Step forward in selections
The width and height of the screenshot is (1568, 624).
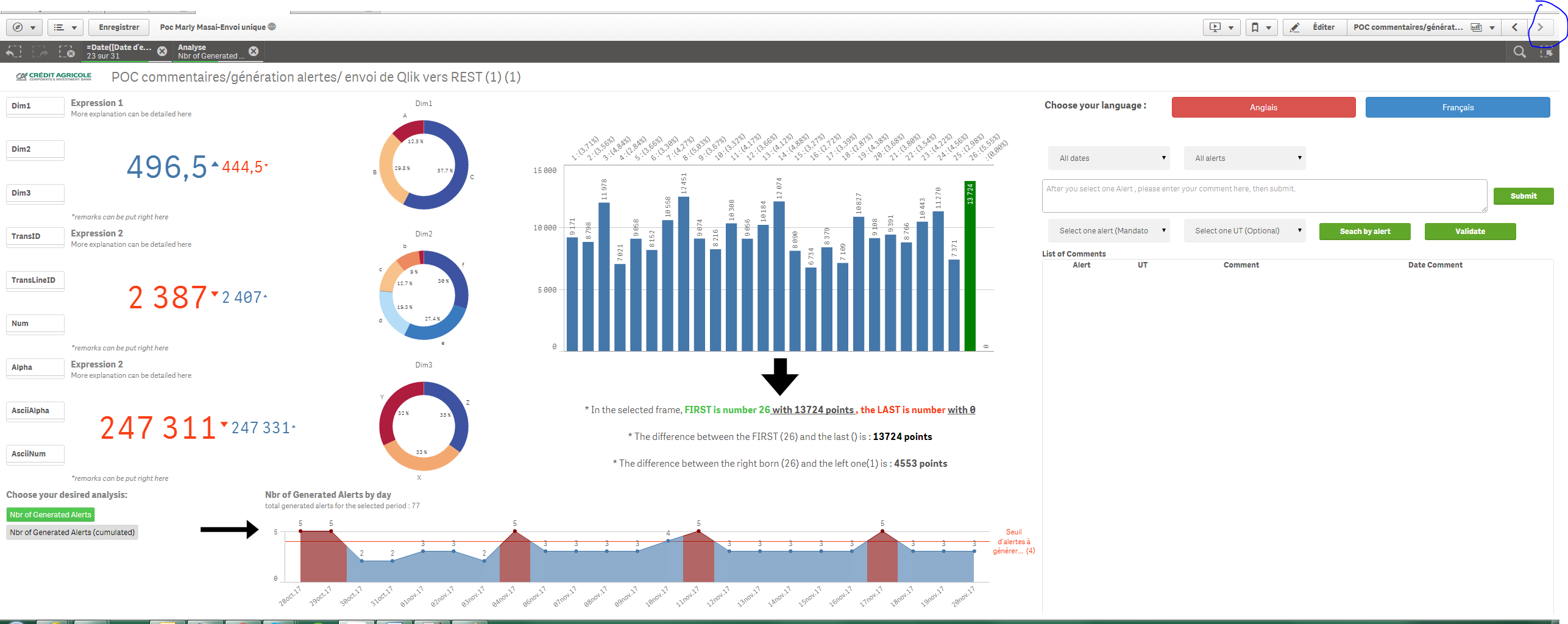tap(40, 52)
